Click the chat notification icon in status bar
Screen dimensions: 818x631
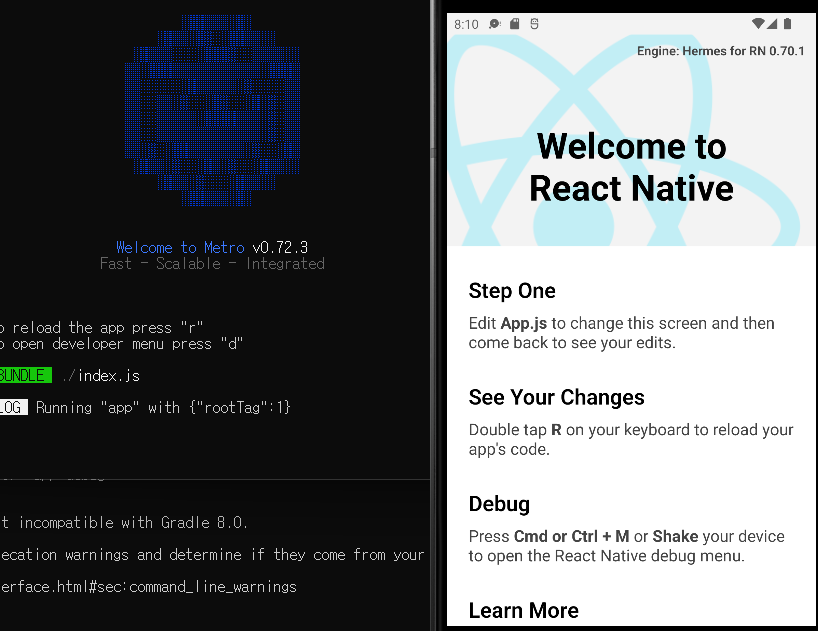[495, 24]
